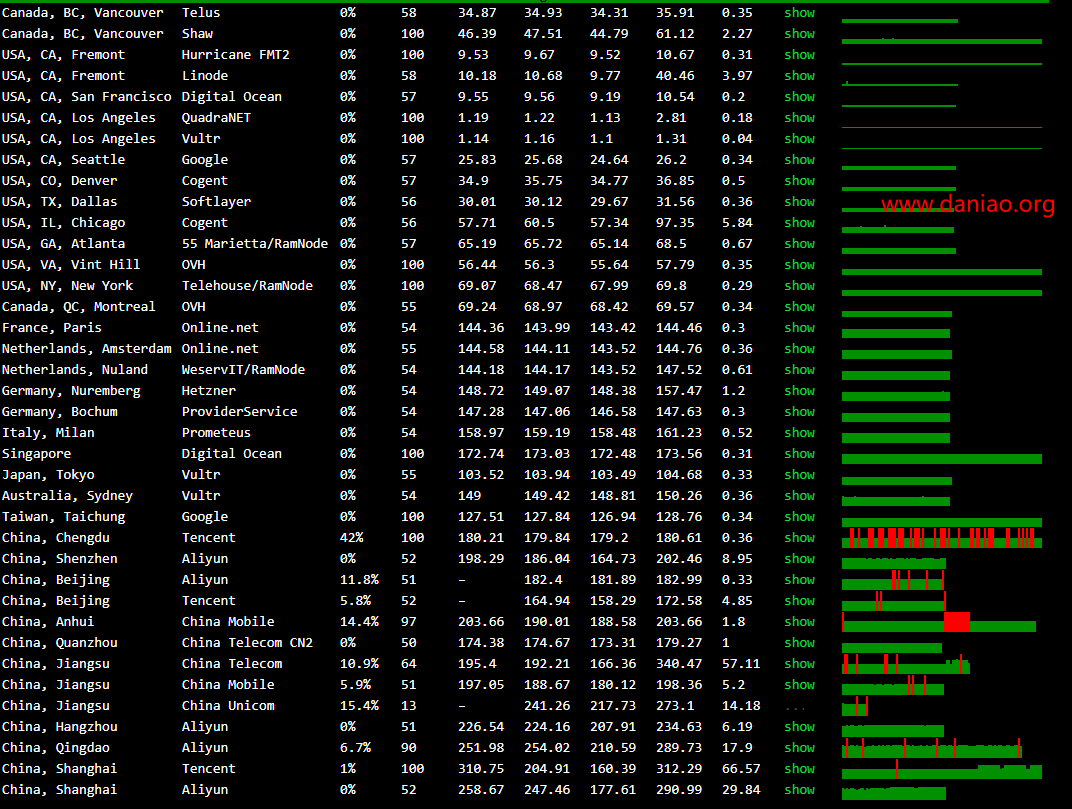Click 'show' for Prometeus Milan row
Viewport: 1072px width, 809px height.
pos(799,432)
